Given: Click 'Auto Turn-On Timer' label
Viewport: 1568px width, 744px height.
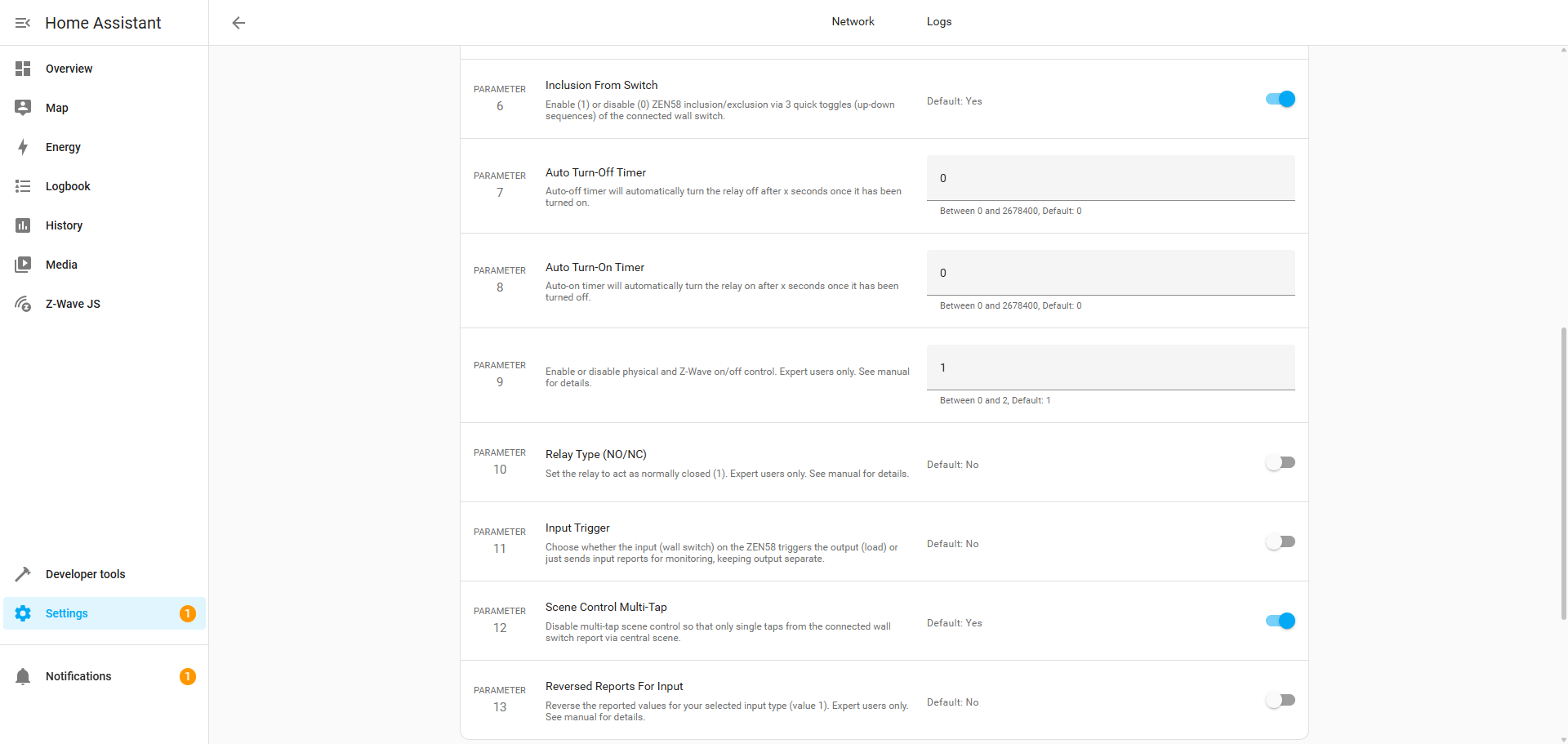Looking at the screenshot, I should tap(595, 267).
